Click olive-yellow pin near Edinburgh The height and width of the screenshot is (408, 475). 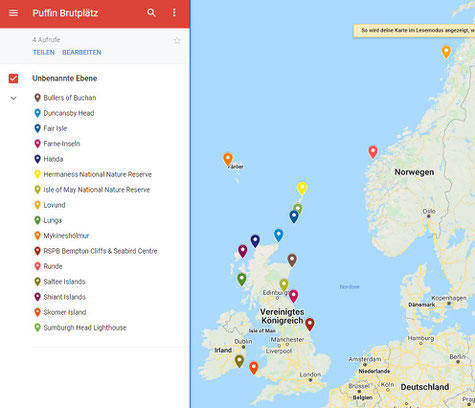tap(284, 284)
